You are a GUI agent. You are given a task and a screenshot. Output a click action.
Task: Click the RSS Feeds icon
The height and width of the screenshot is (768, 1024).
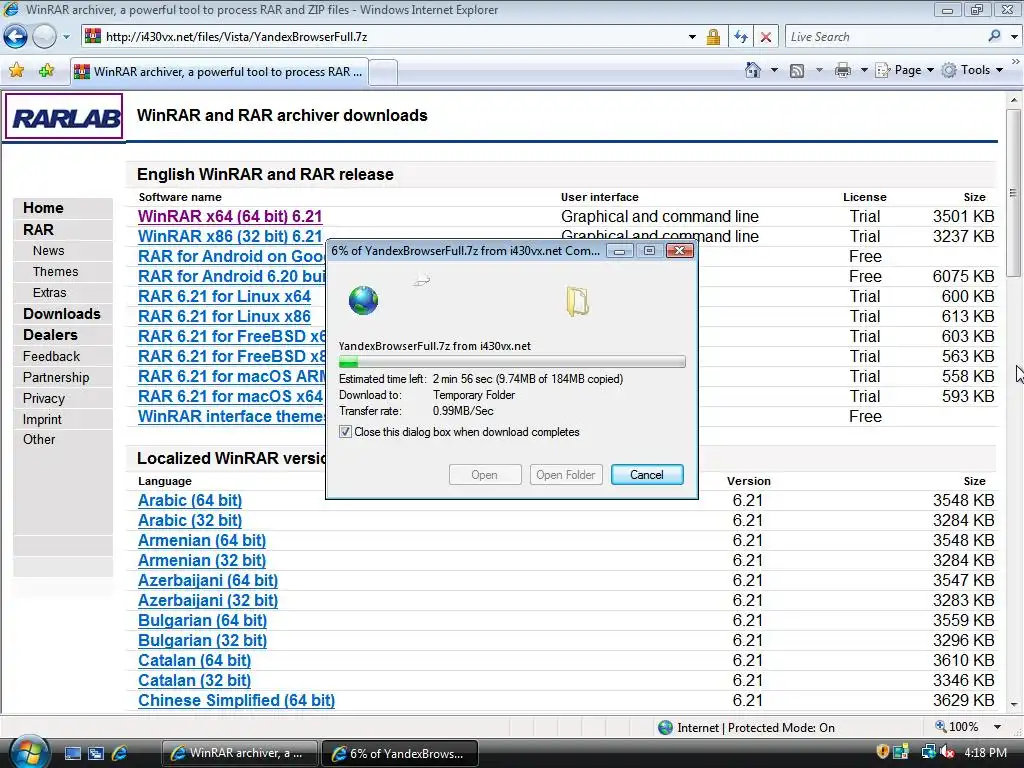(x=797, y=71)
